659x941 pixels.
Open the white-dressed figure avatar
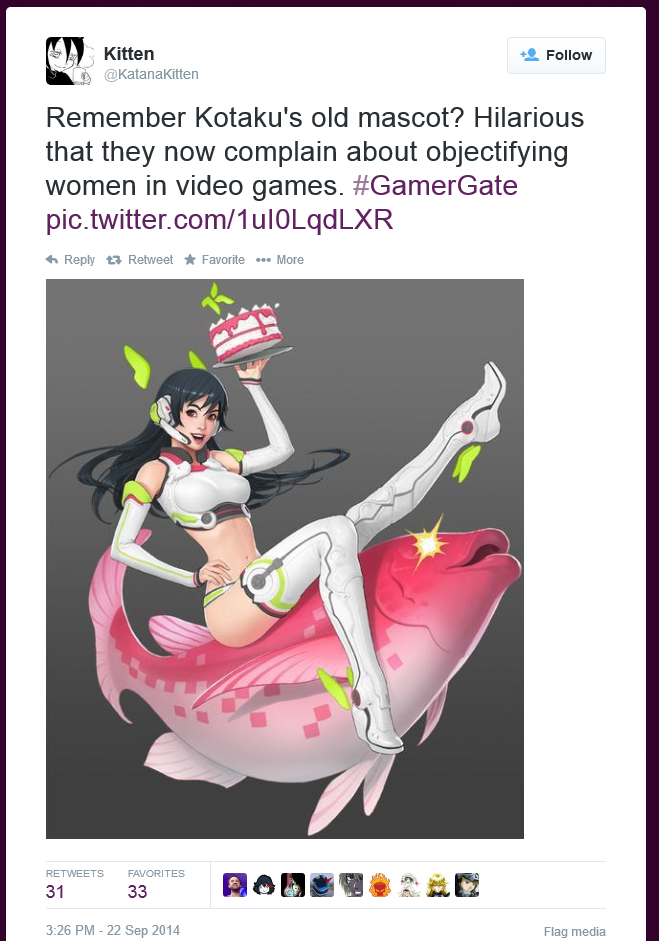[409, 885]
